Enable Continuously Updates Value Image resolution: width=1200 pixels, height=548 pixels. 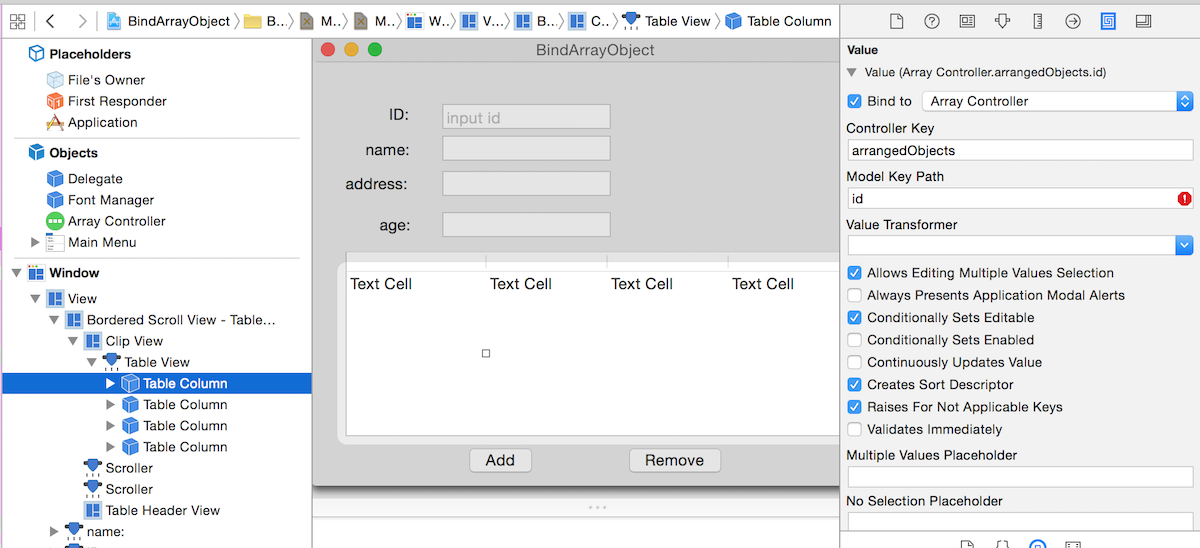pyautogui.click(x=854, y=362)
